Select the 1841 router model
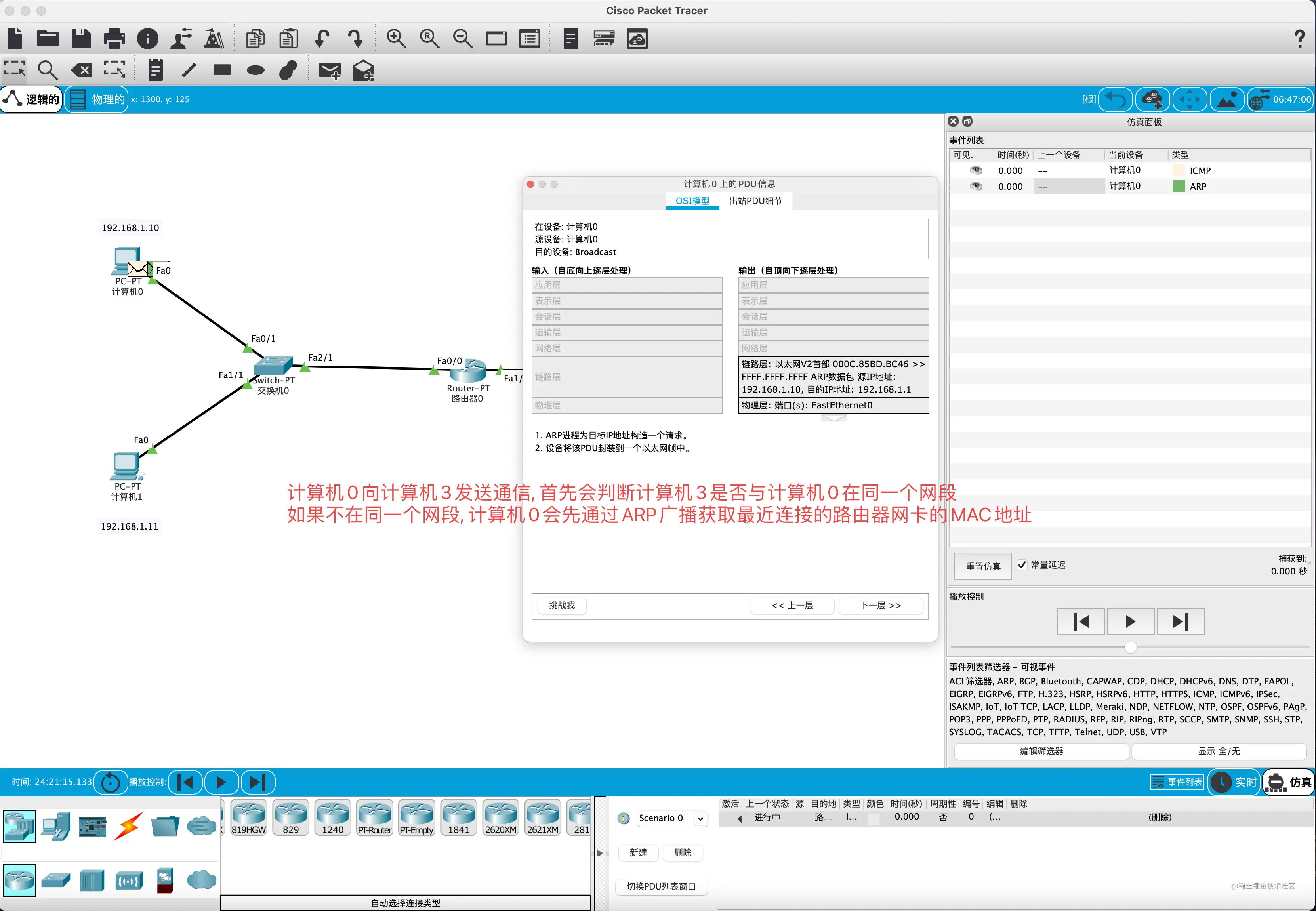Screen dimensions: 1316x911 pos(458,818)
